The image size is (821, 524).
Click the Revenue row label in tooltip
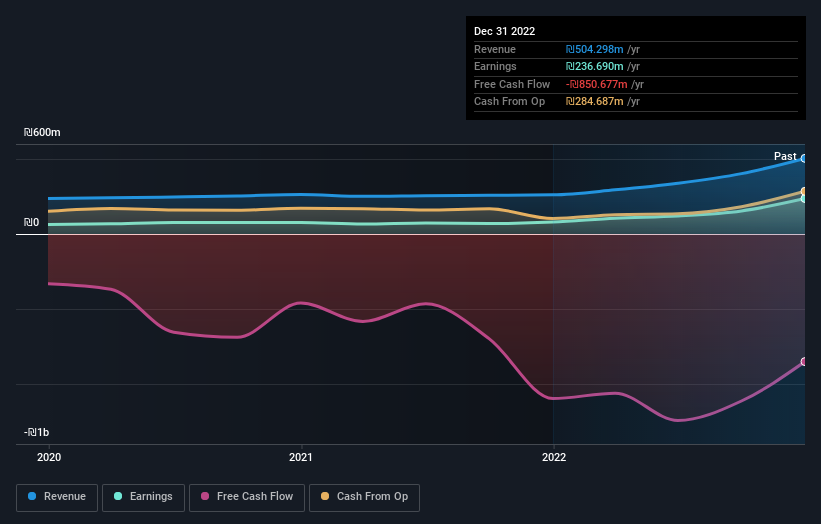[x=495, y=50]
